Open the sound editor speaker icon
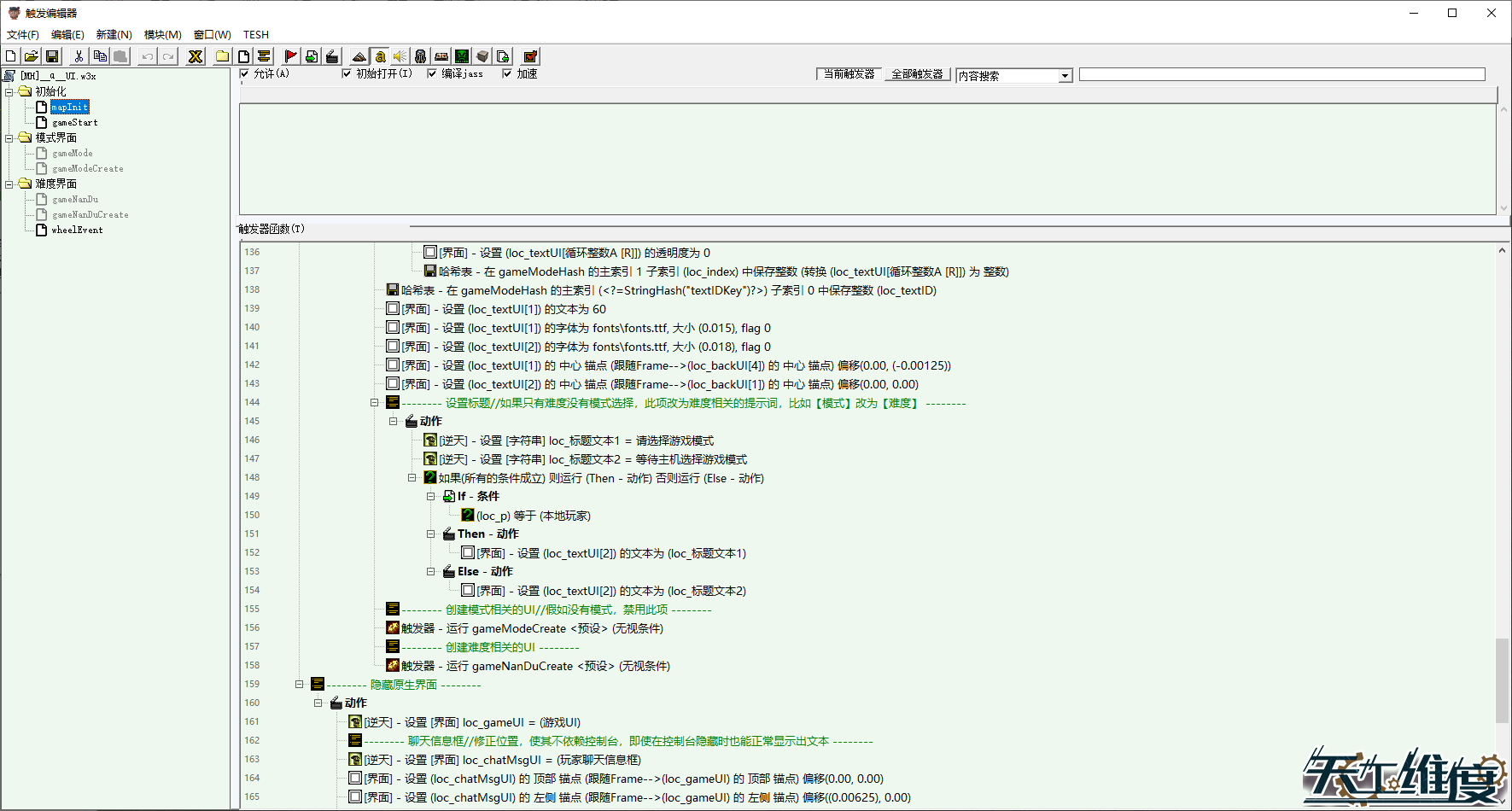Image resolution: width=1512 pixels, height=811 pixels. (x=400, y=56)
